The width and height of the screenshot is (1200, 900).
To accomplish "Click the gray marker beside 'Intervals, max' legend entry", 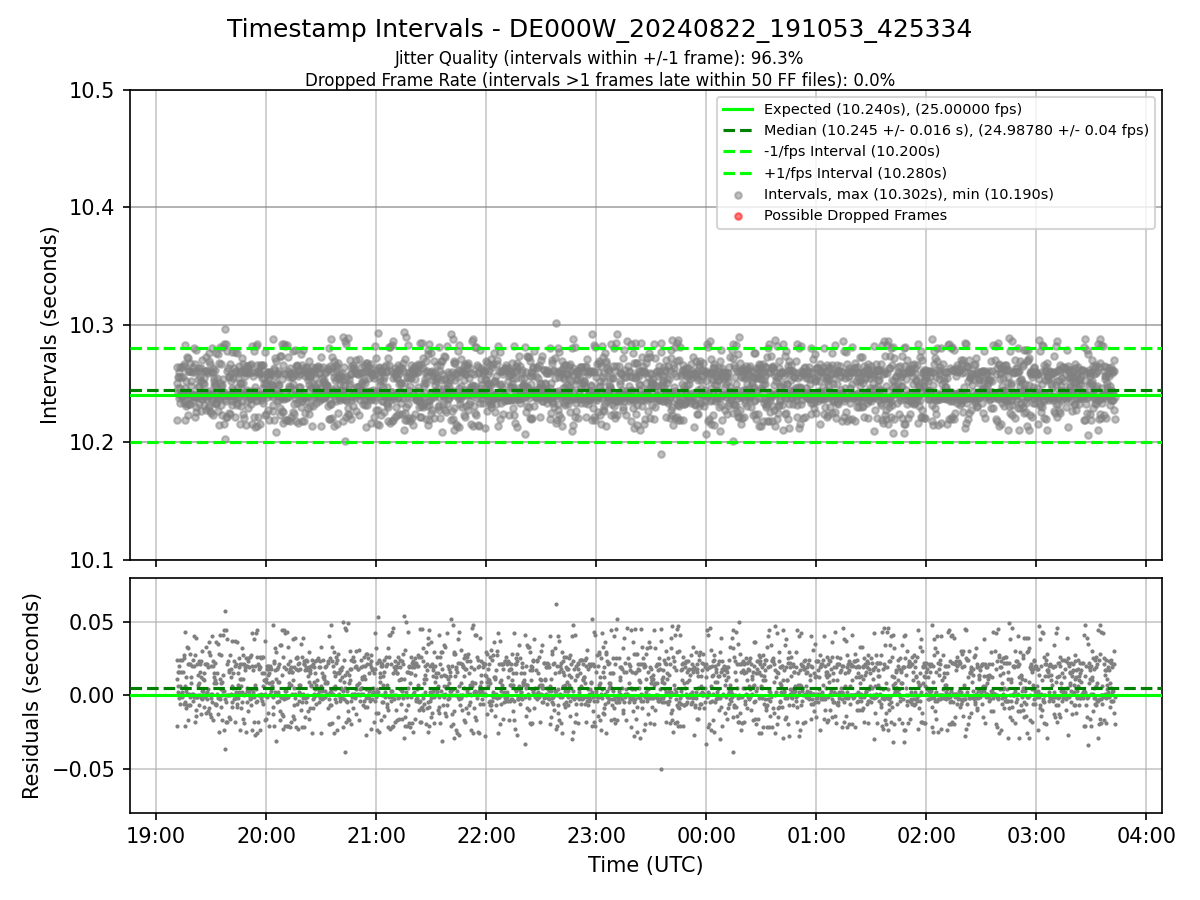I will [738, 195].
